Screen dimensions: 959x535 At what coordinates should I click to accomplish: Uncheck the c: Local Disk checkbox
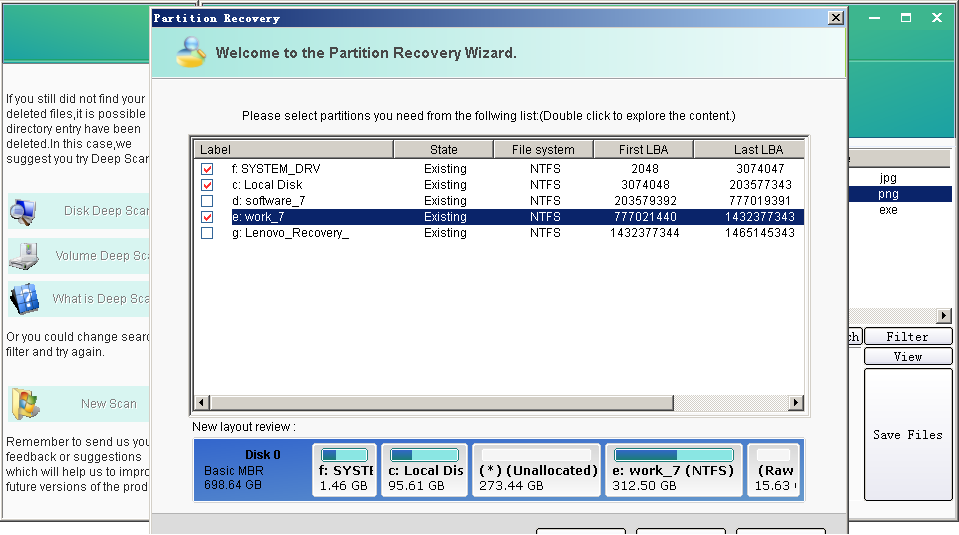click(x=207, y=185)
